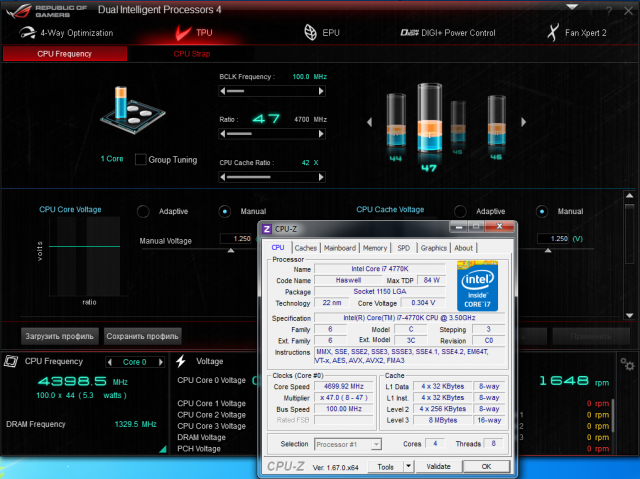Click the CPU Cache Ratio slider track

[x=272, y=177]
